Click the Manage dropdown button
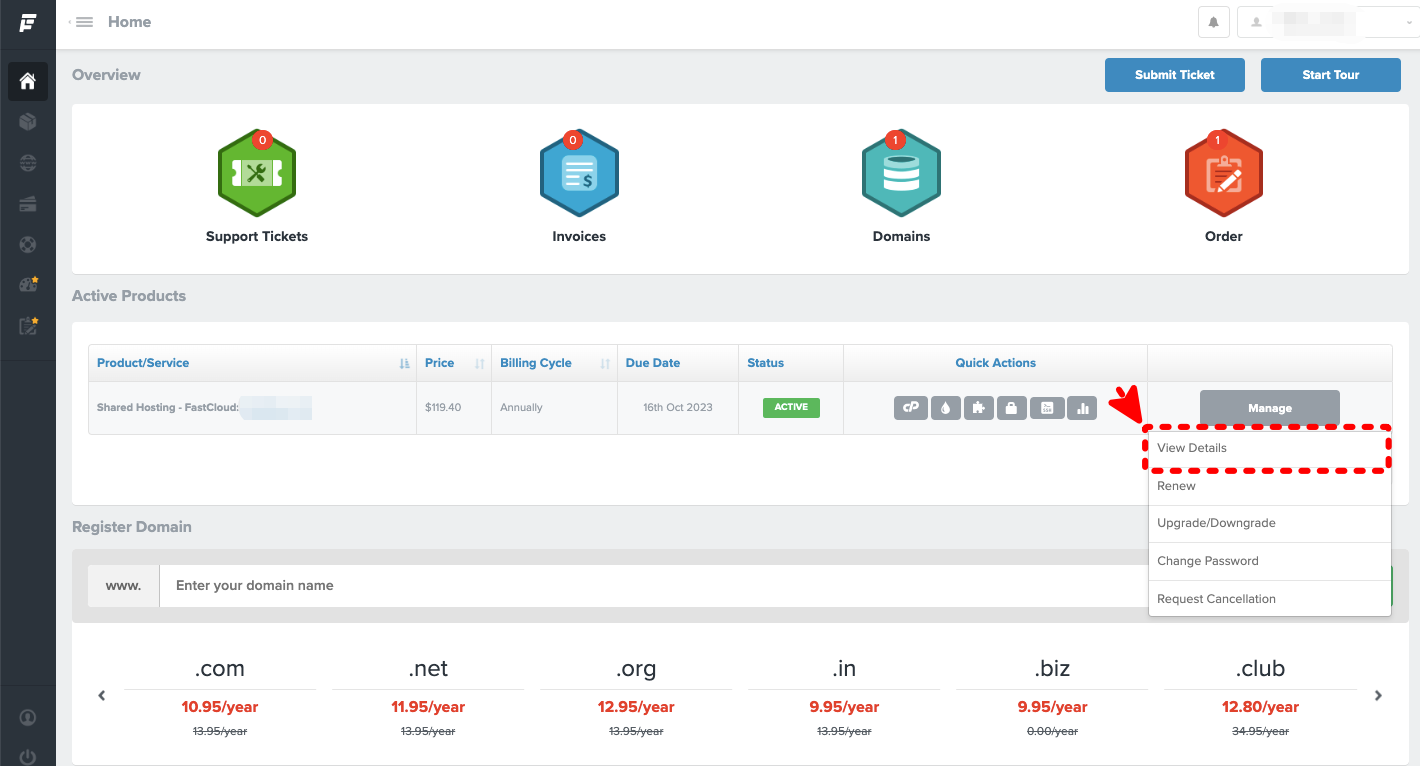The height and width of the screenshot is (766, 1420). pyautogui.click(x=1269, y=408)
